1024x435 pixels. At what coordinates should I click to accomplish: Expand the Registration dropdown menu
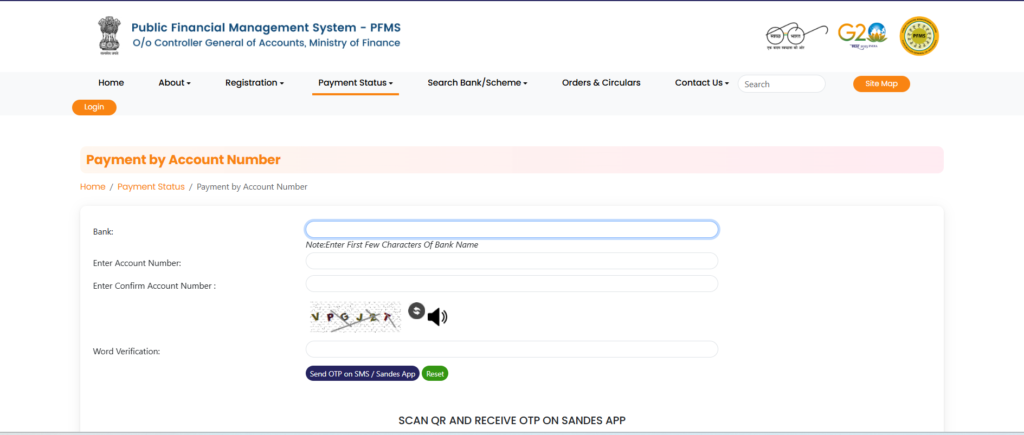[x=255, y=83]
